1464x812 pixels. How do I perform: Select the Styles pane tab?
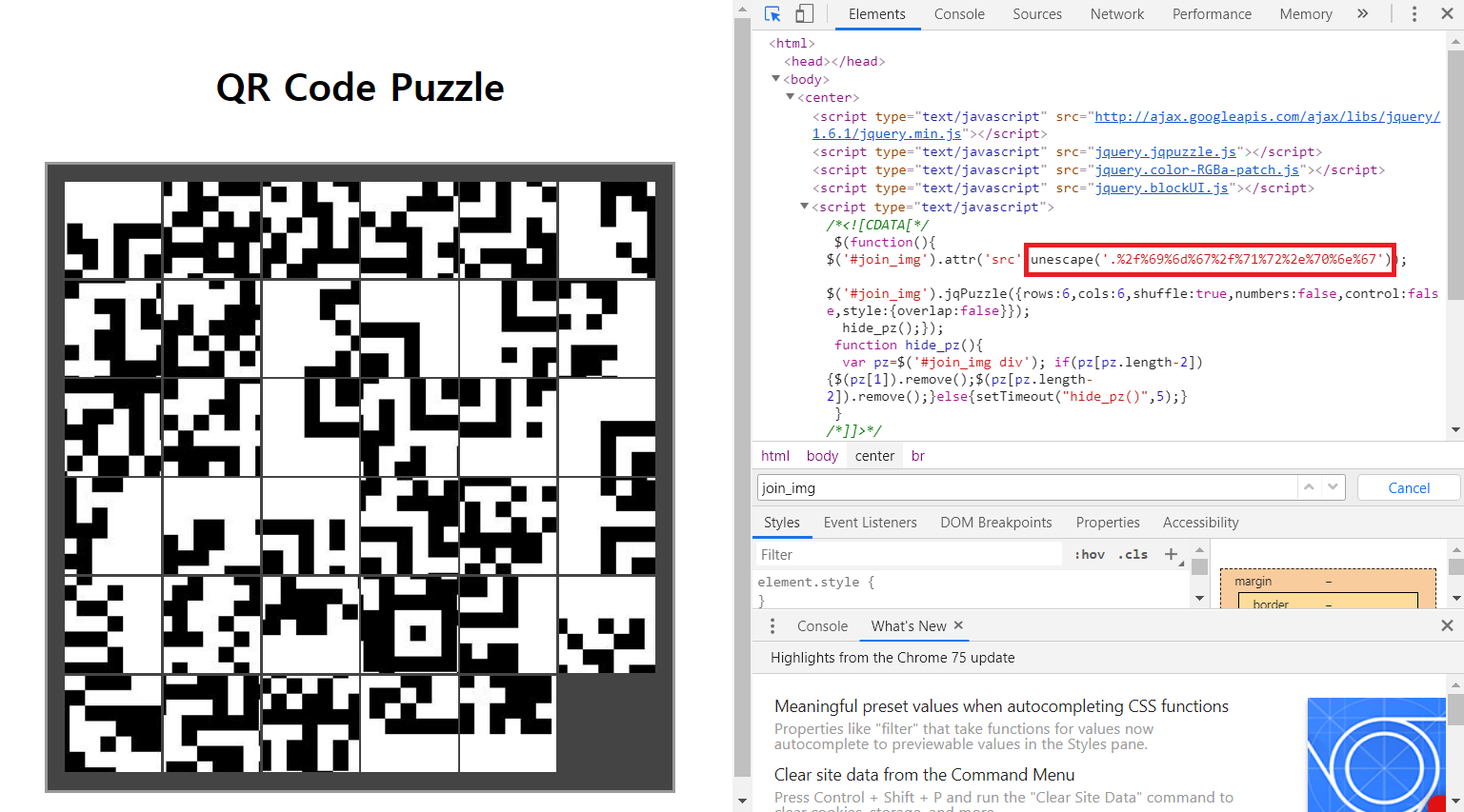pos(782,523)
